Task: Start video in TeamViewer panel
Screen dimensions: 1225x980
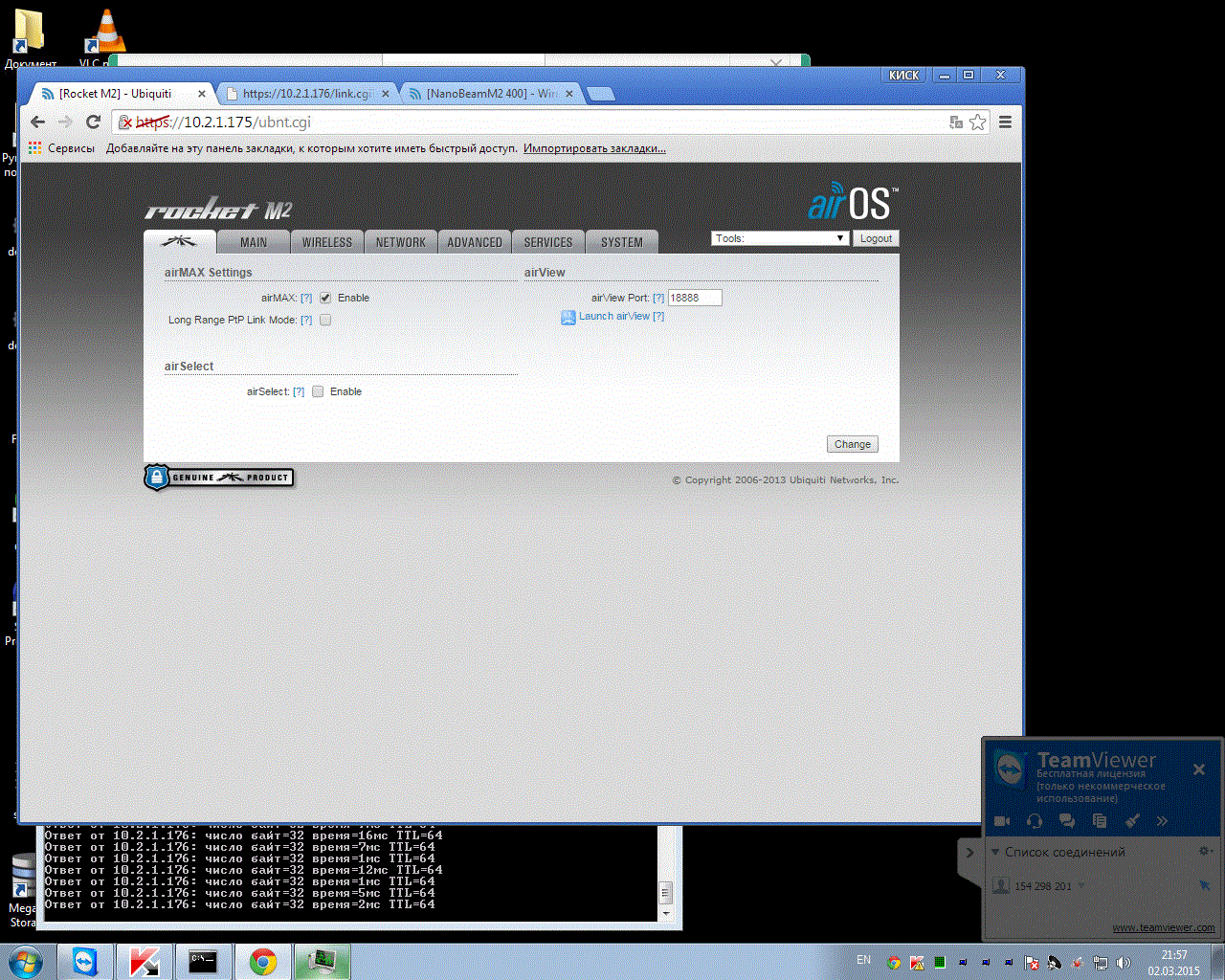Action: (x=1002, y=821)
